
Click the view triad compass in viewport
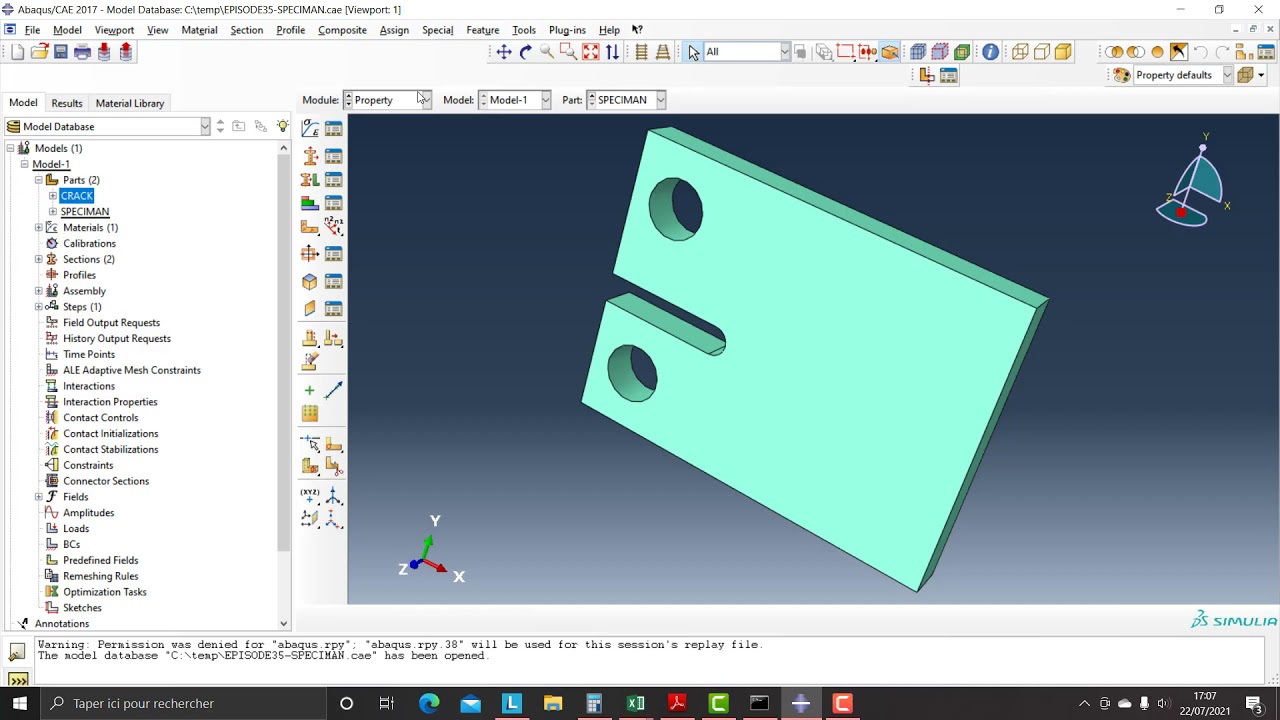1192,185
